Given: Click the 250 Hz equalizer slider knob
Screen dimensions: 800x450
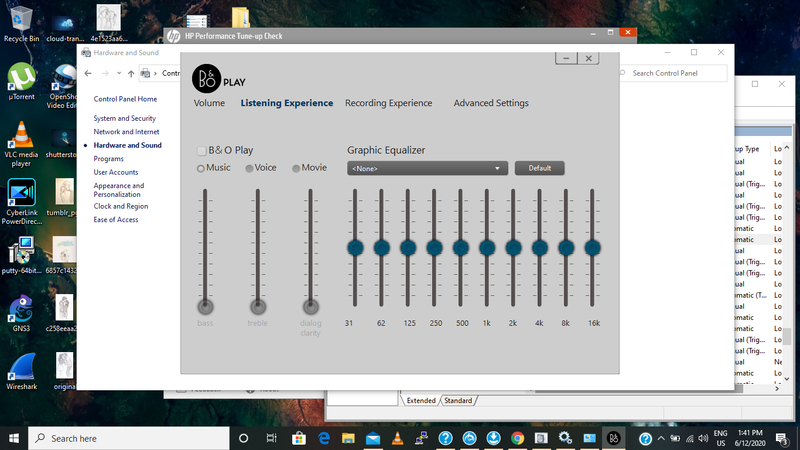Looking at the screenshot, I should pyautogui.click(x=434, y=248).
